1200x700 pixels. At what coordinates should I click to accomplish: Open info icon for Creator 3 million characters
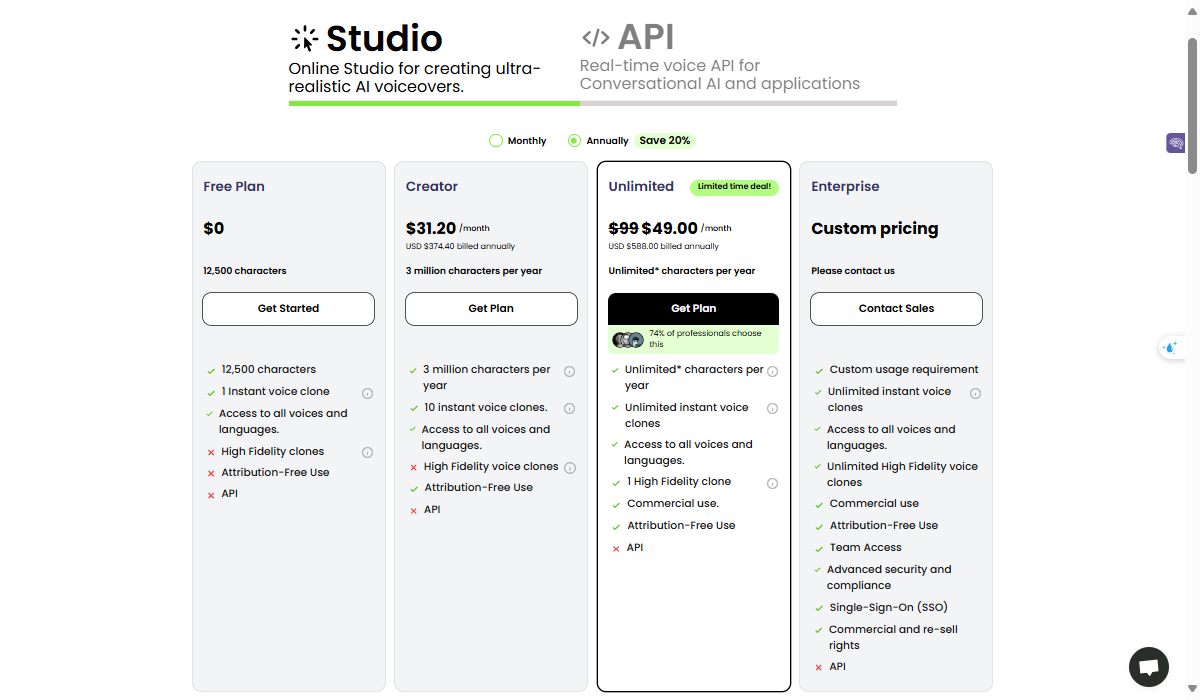[x=569, y=371]
